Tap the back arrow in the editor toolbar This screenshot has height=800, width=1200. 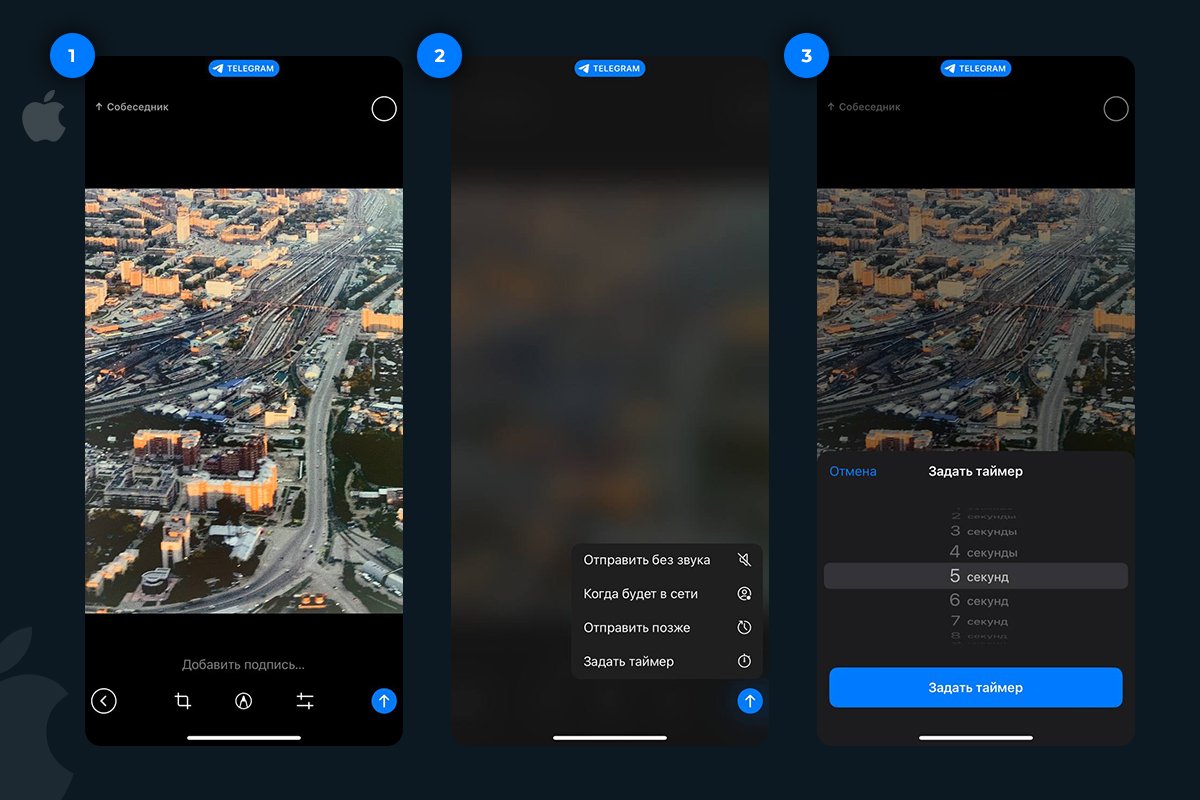click(x=104, y=701)
